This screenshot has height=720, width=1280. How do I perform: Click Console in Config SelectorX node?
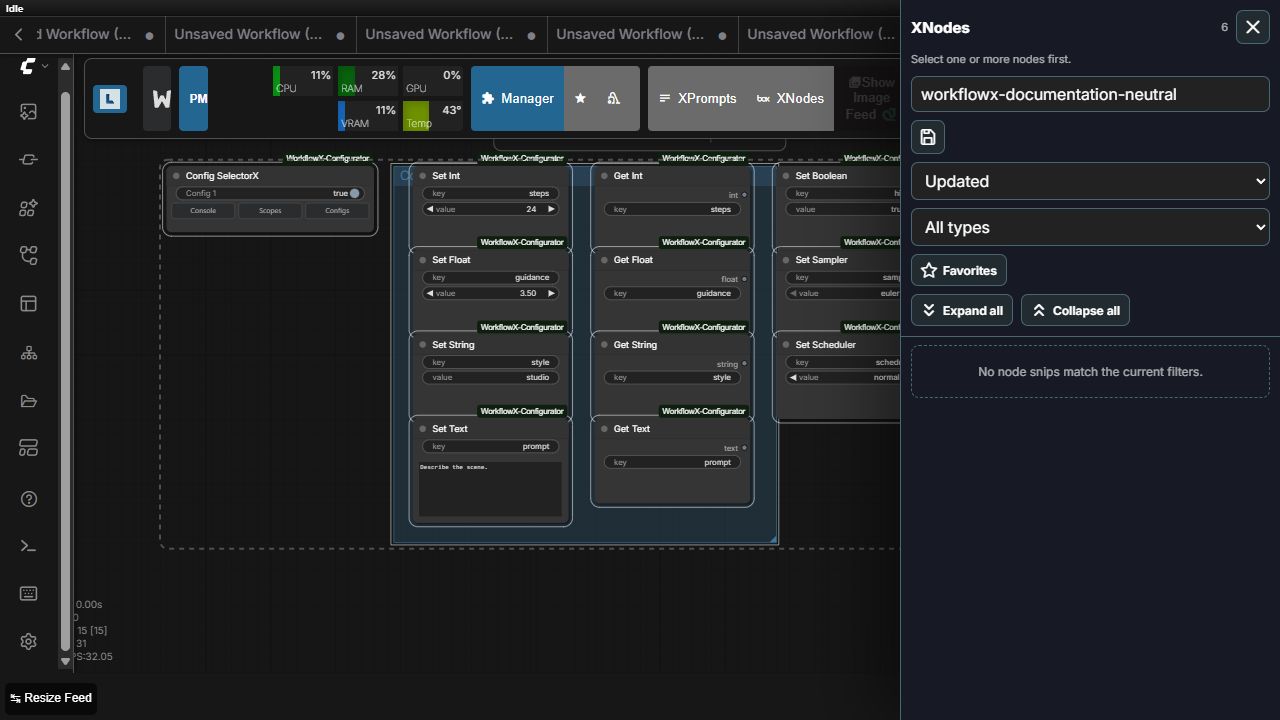coord(203,210)
